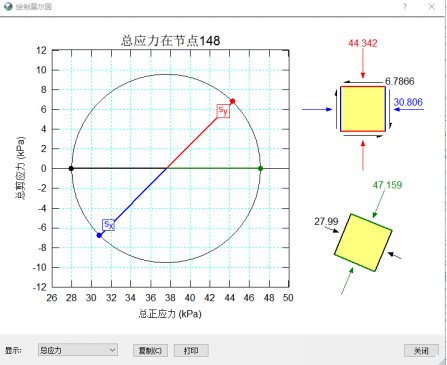This screenshot has width=447, height=365.
Task: Click the upright yellow stress element square
Action: 363,109
